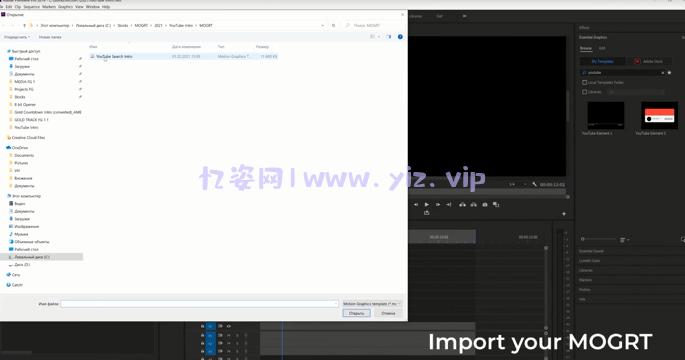Open the monitor settings wrench icon

[x=534, y=184]
